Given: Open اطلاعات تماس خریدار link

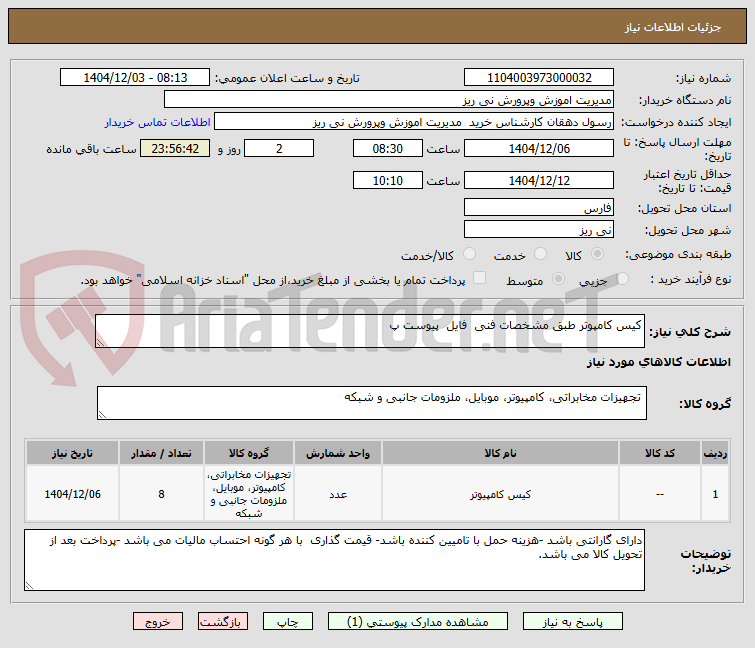Looking at the screenshot, I should (157, 122).
